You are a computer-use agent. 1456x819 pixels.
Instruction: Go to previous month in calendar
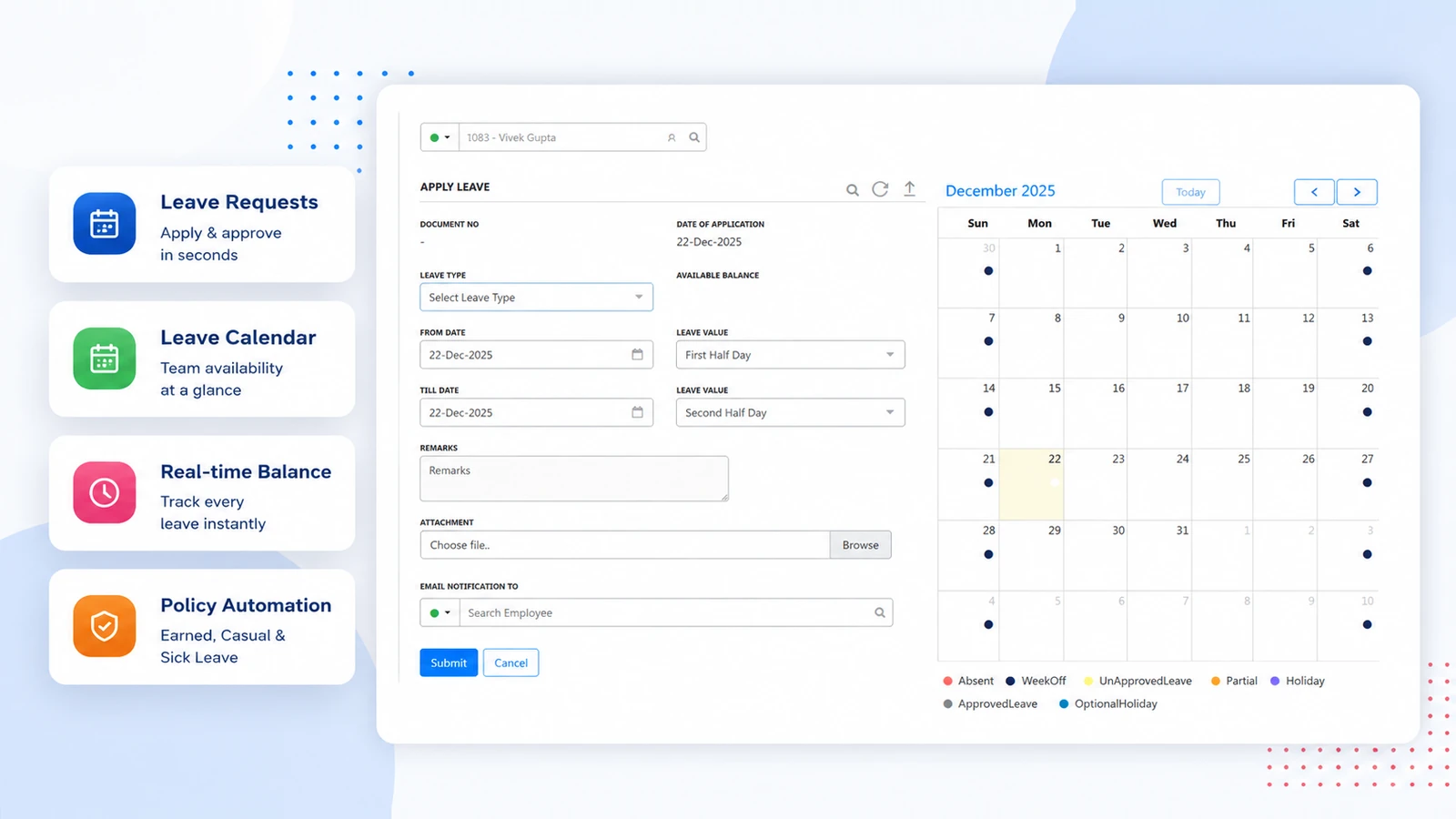1314,192
